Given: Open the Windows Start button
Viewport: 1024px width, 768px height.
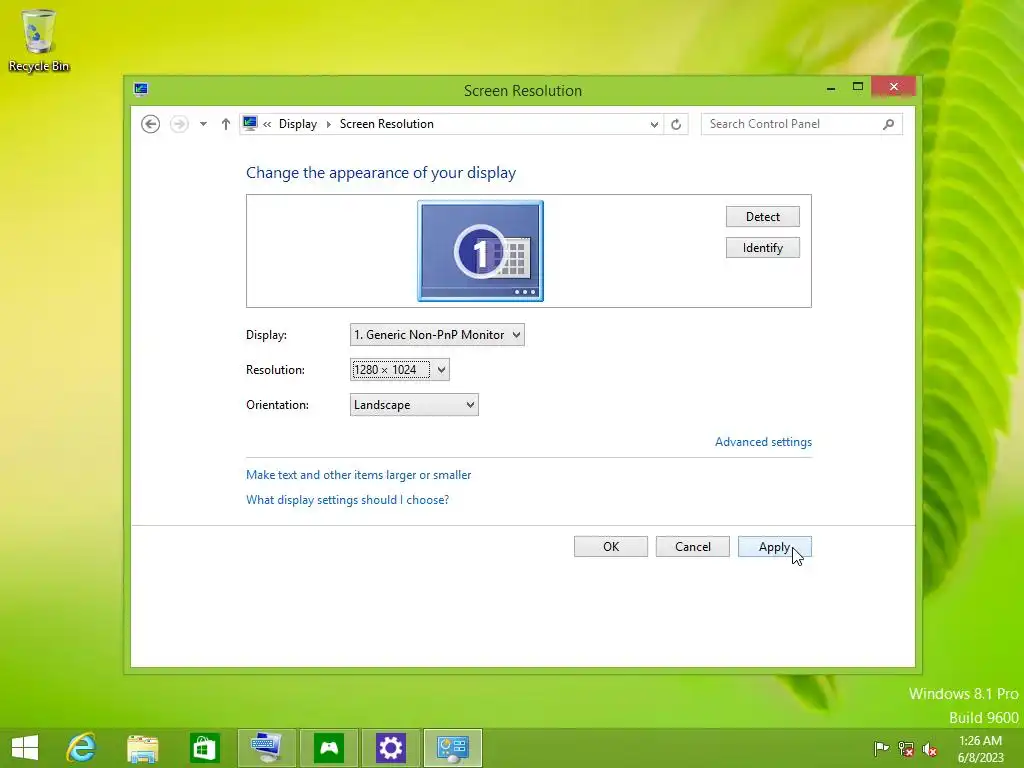Looking at the screenshot, I should tap(25, 748).
